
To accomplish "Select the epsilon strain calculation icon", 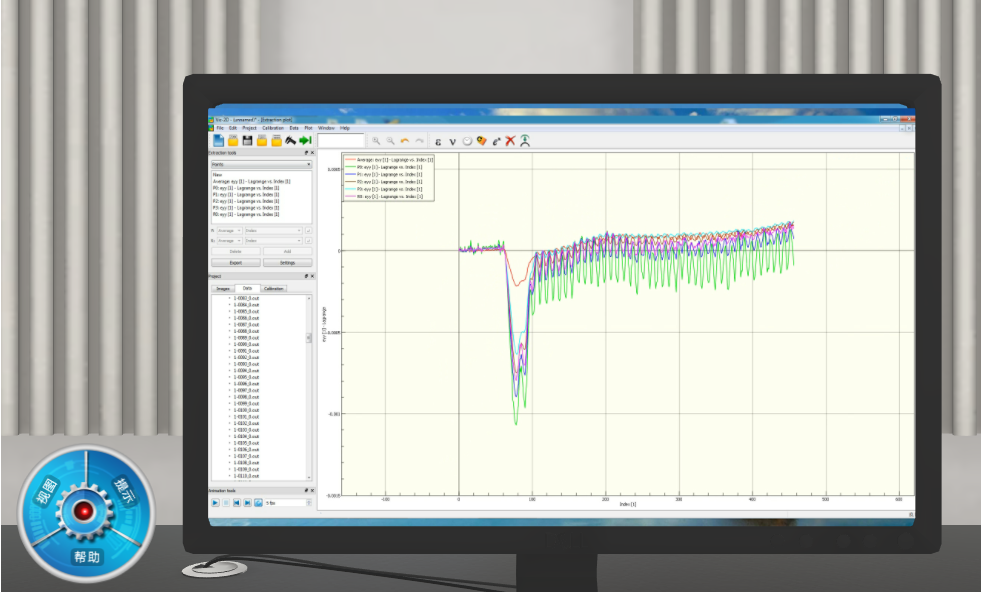I will click(438, 141).
